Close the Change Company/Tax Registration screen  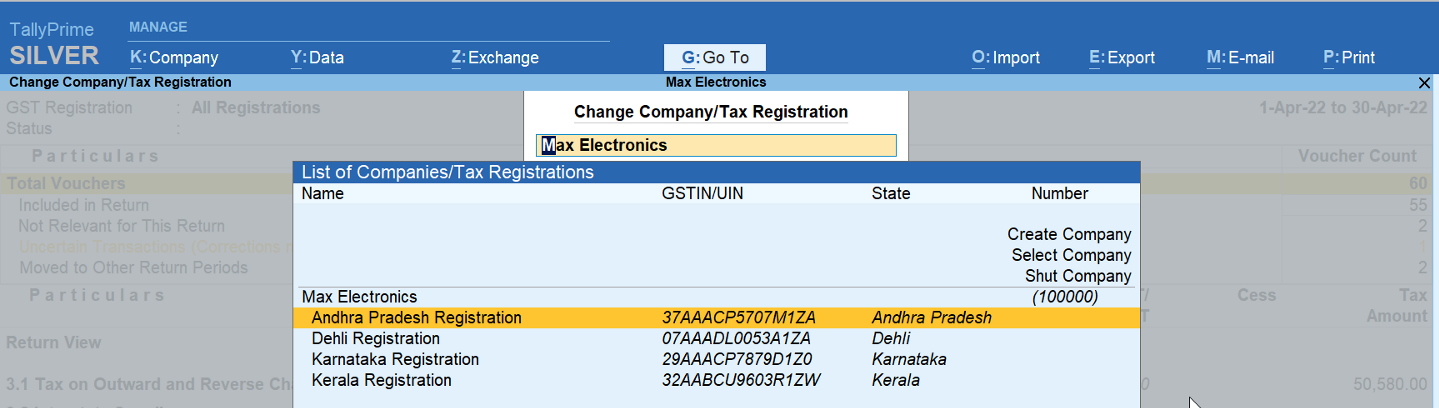coord(1425,82)
